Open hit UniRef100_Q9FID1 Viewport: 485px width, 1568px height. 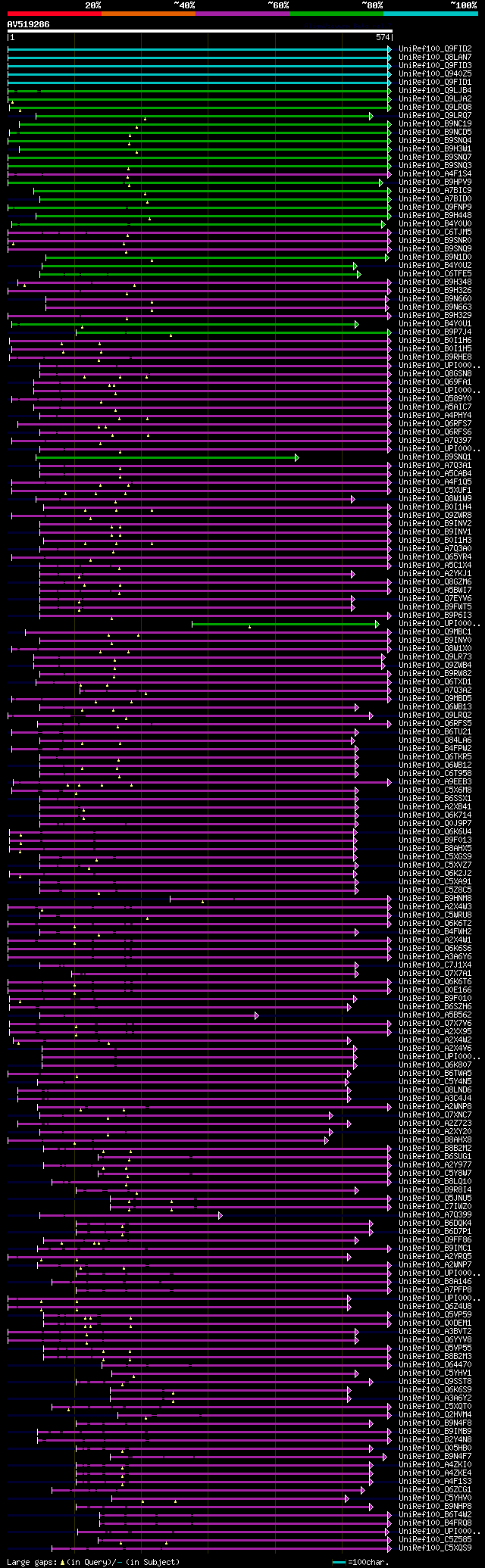click(x=435, y=83)
